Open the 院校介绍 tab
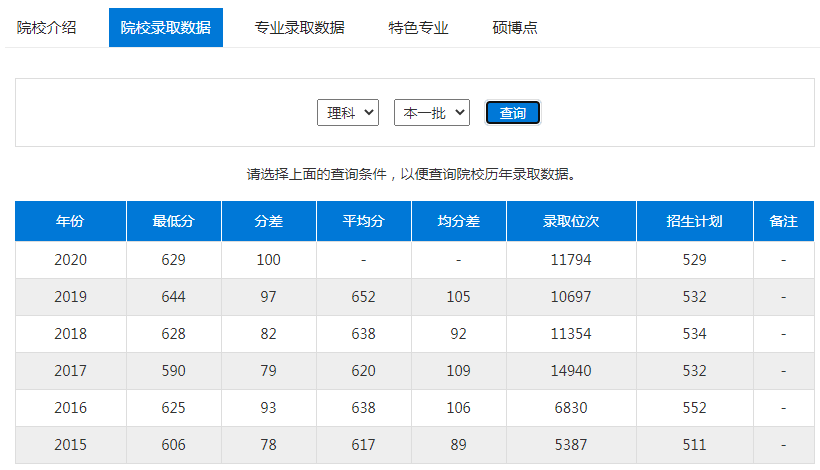The width and height of the screenshot is (820, 470). [x=46, y=27]
